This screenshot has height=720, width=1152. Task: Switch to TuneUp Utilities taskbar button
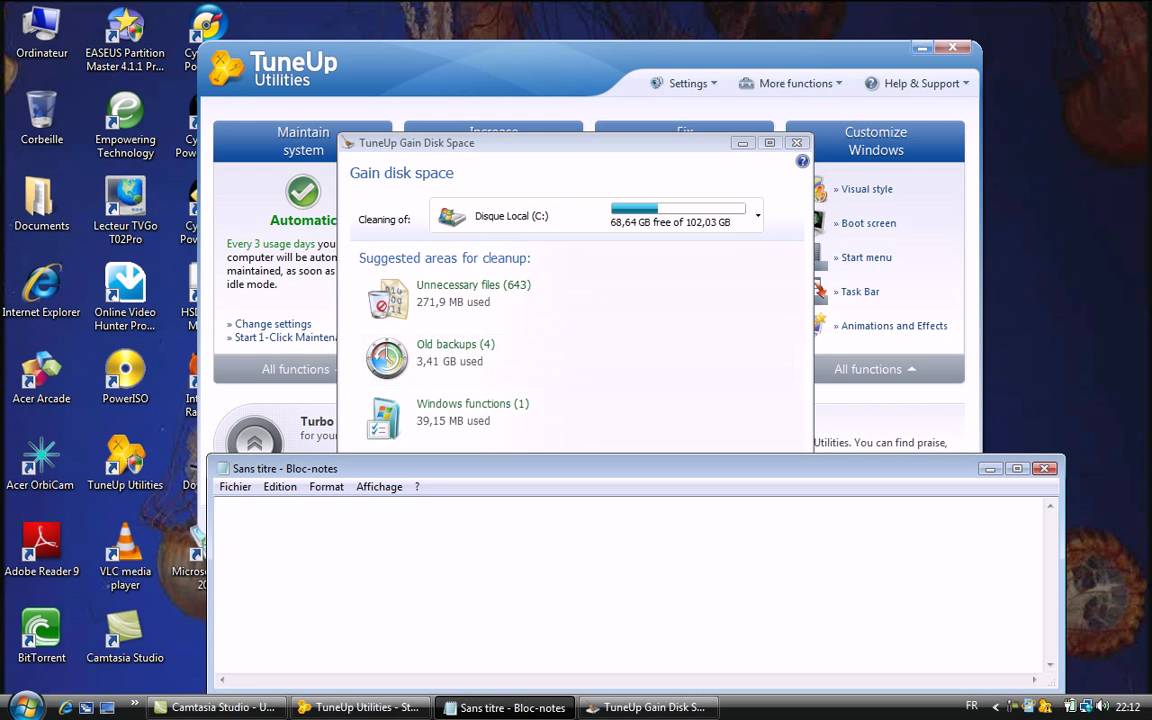[360, 708]
